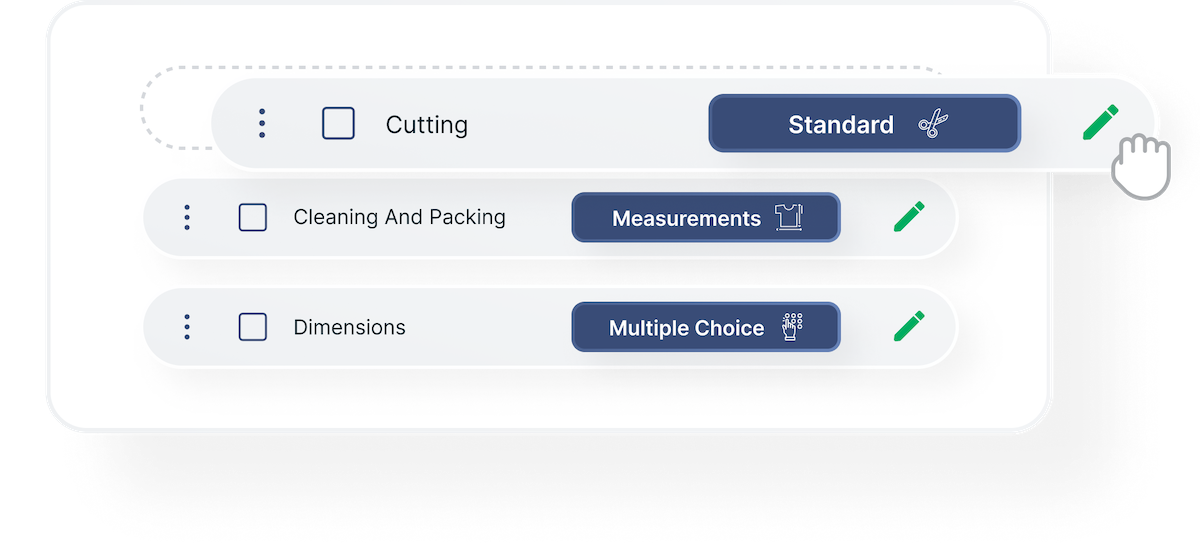The height and width of the screenshot is (556, 1200).
Task: Select the Cleaning And Packing label
Action: [x=399, y=217]
